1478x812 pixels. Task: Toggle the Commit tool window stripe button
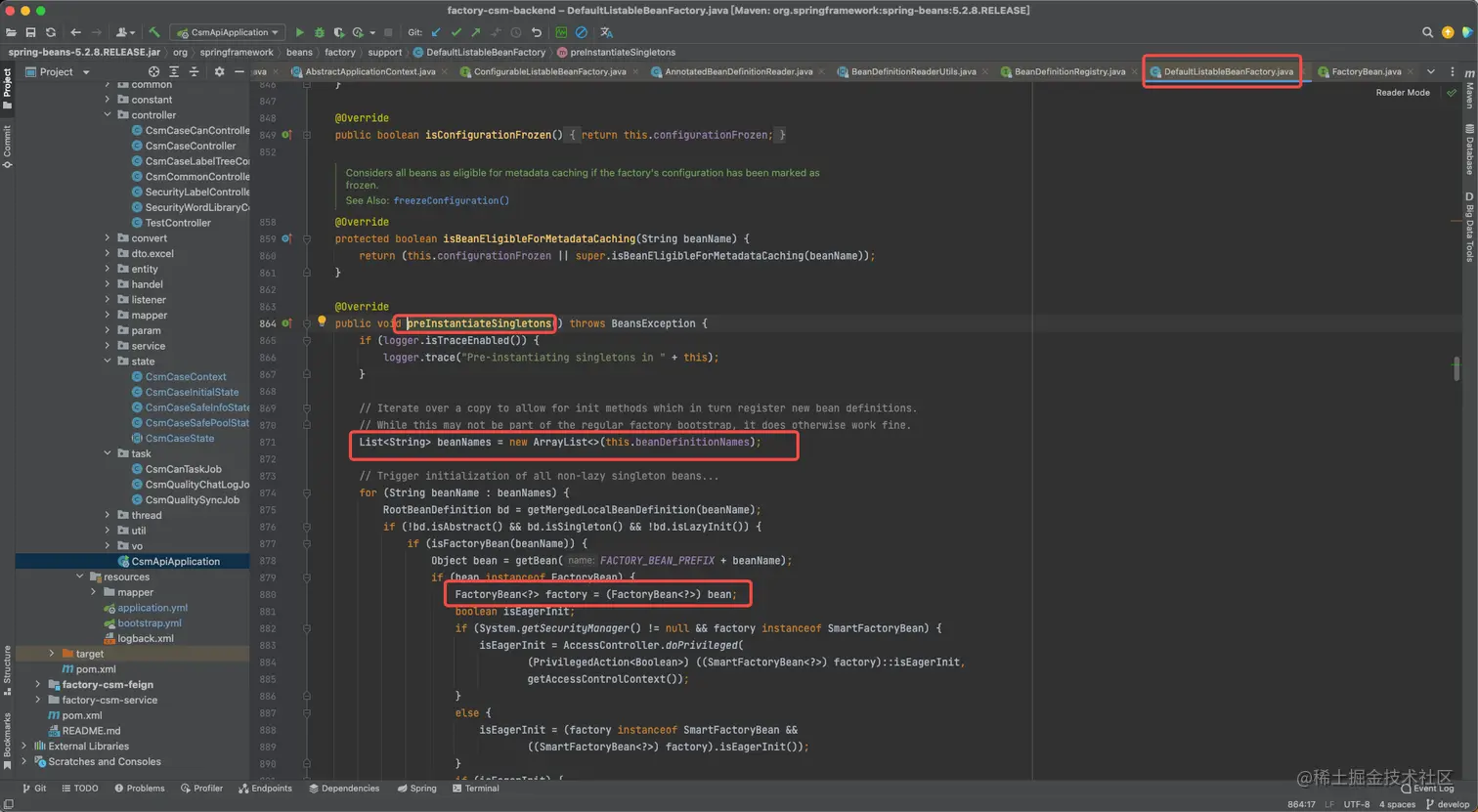point(7,147)
